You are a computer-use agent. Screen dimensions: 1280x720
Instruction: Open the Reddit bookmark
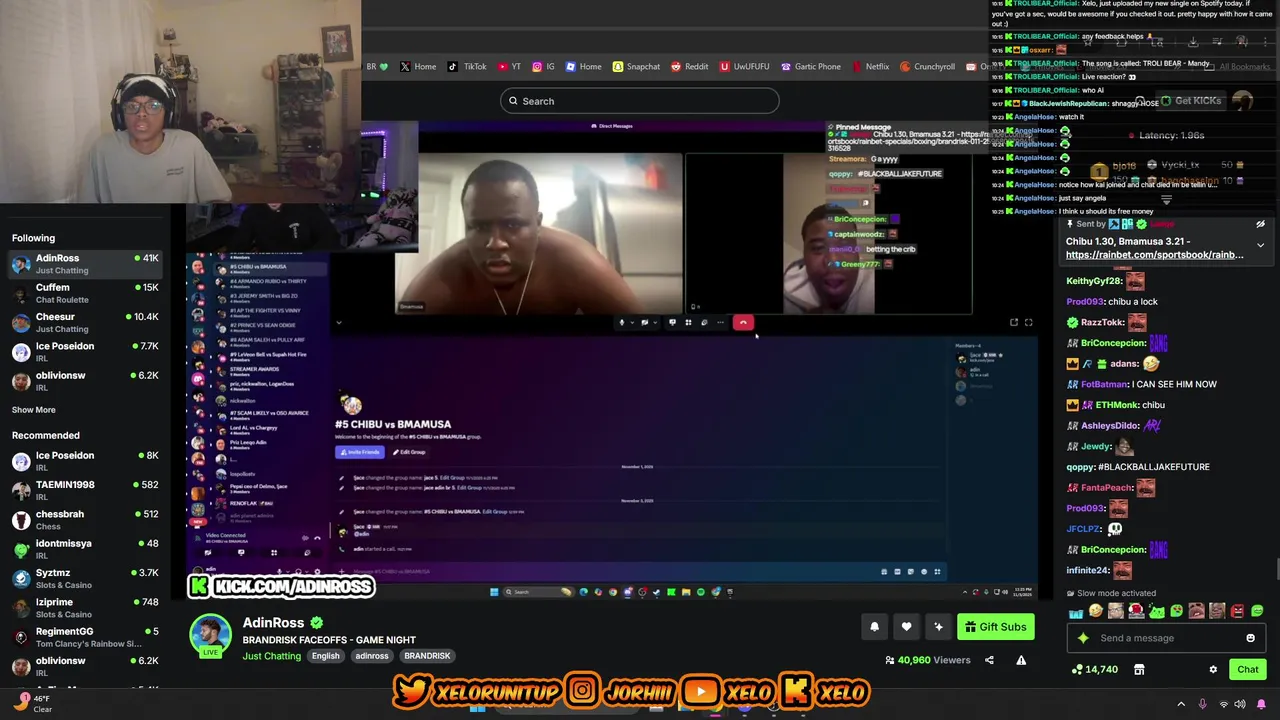click(689, 67)
